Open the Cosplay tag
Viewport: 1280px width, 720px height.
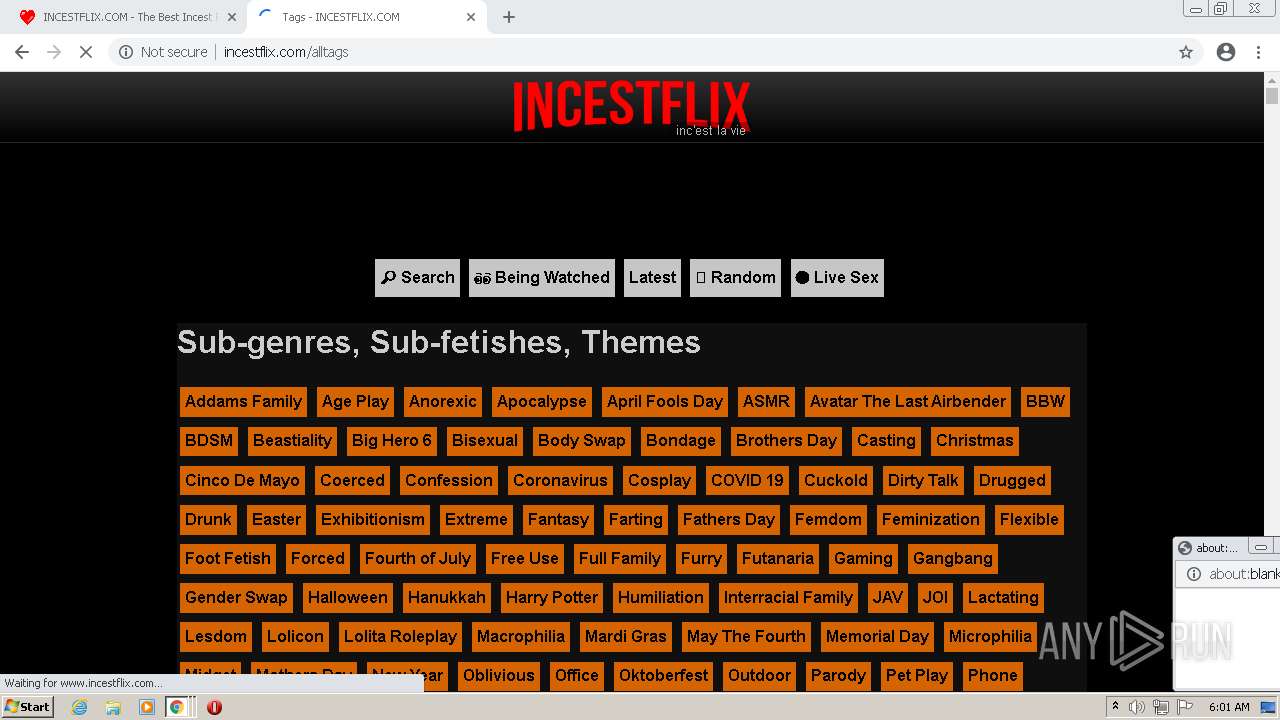(x=659, y=481)
